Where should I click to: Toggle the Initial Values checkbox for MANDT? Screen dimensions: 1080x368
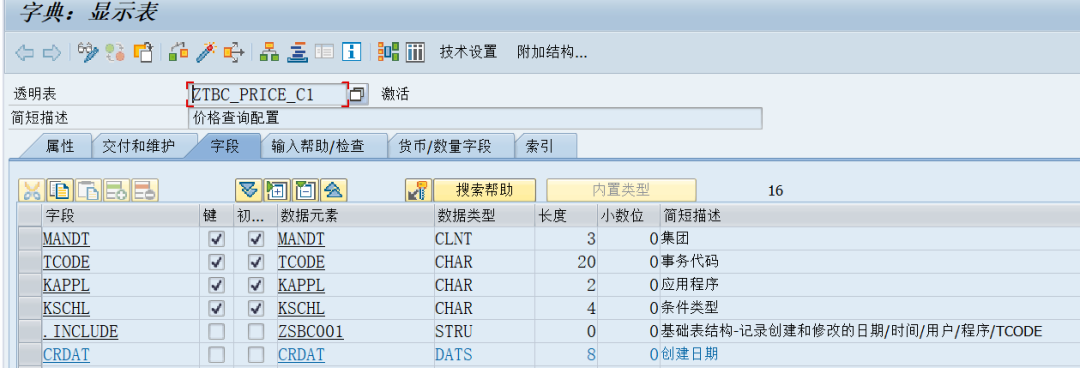[256, 239]
